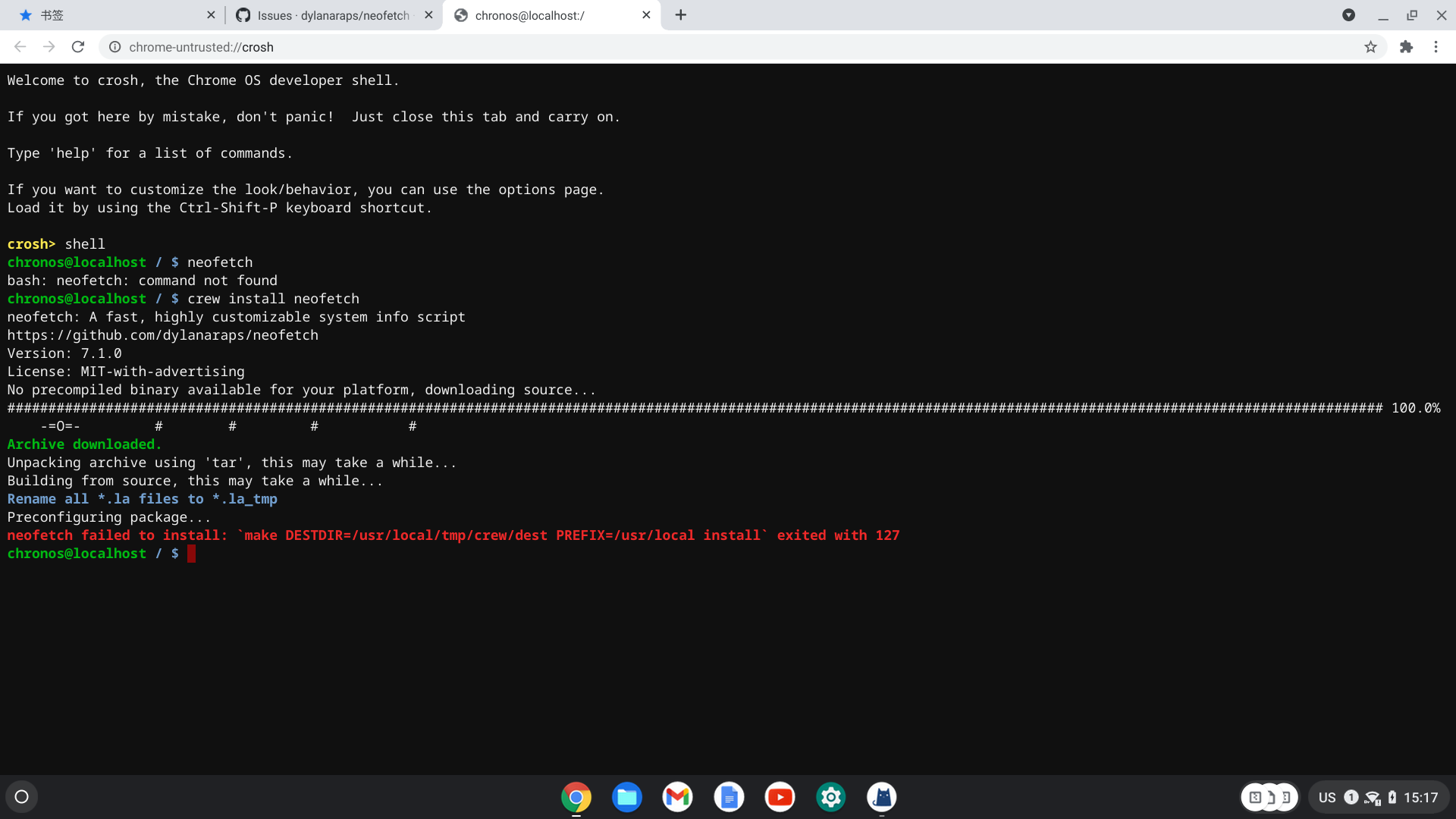Image resolution: width=1456 pixels, height=819 pixels.
Task: Click the https://github.com/dylanaraps/neofetch URL text
Action: click(163, 335)
